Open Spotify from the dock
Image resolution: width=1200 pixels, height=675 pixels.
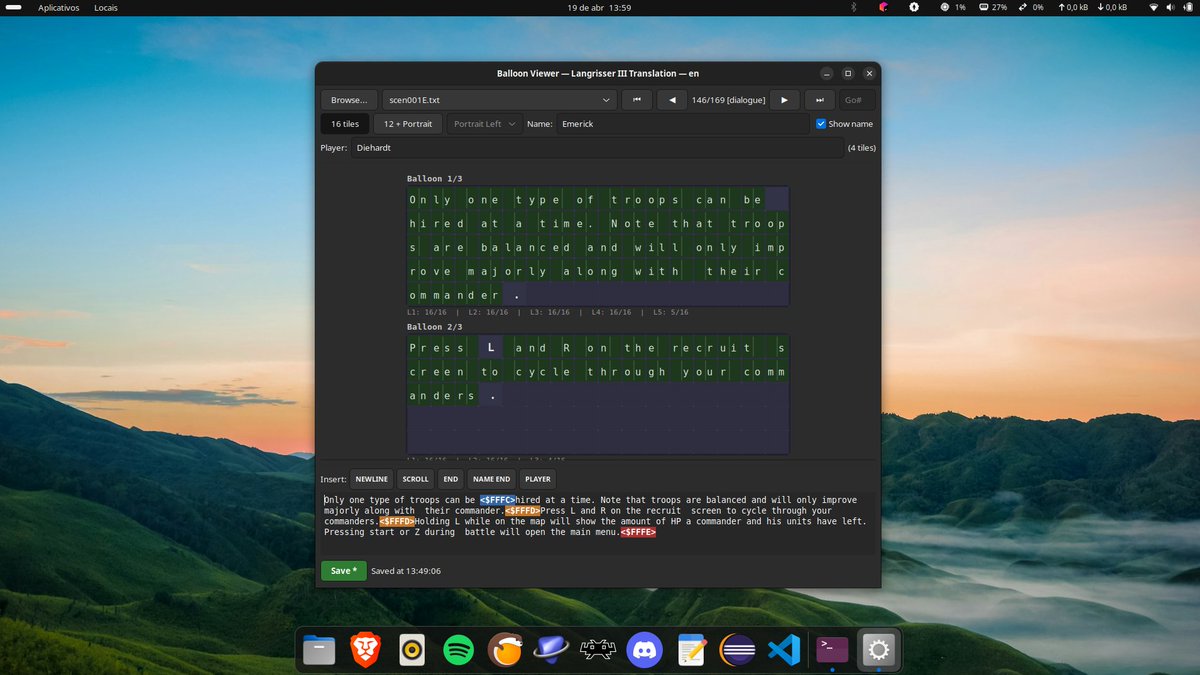(458, 651)
